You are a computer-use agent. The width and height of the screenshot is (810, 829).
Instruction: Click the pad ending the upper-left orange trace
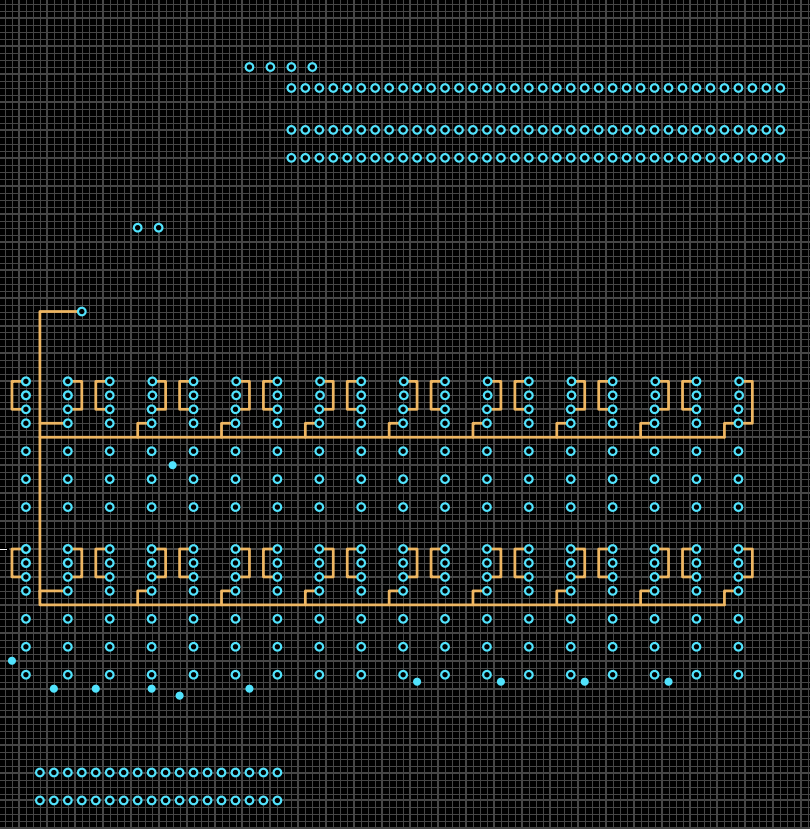pos(82,311)
